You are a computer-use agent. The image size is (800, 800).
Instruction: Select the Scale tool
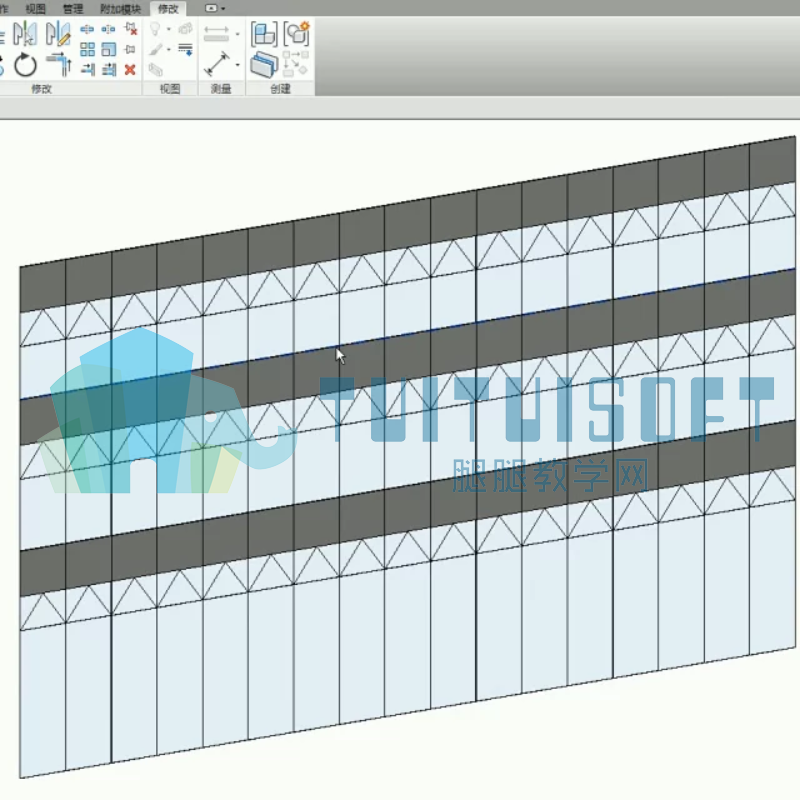click(x=109, y=49)
